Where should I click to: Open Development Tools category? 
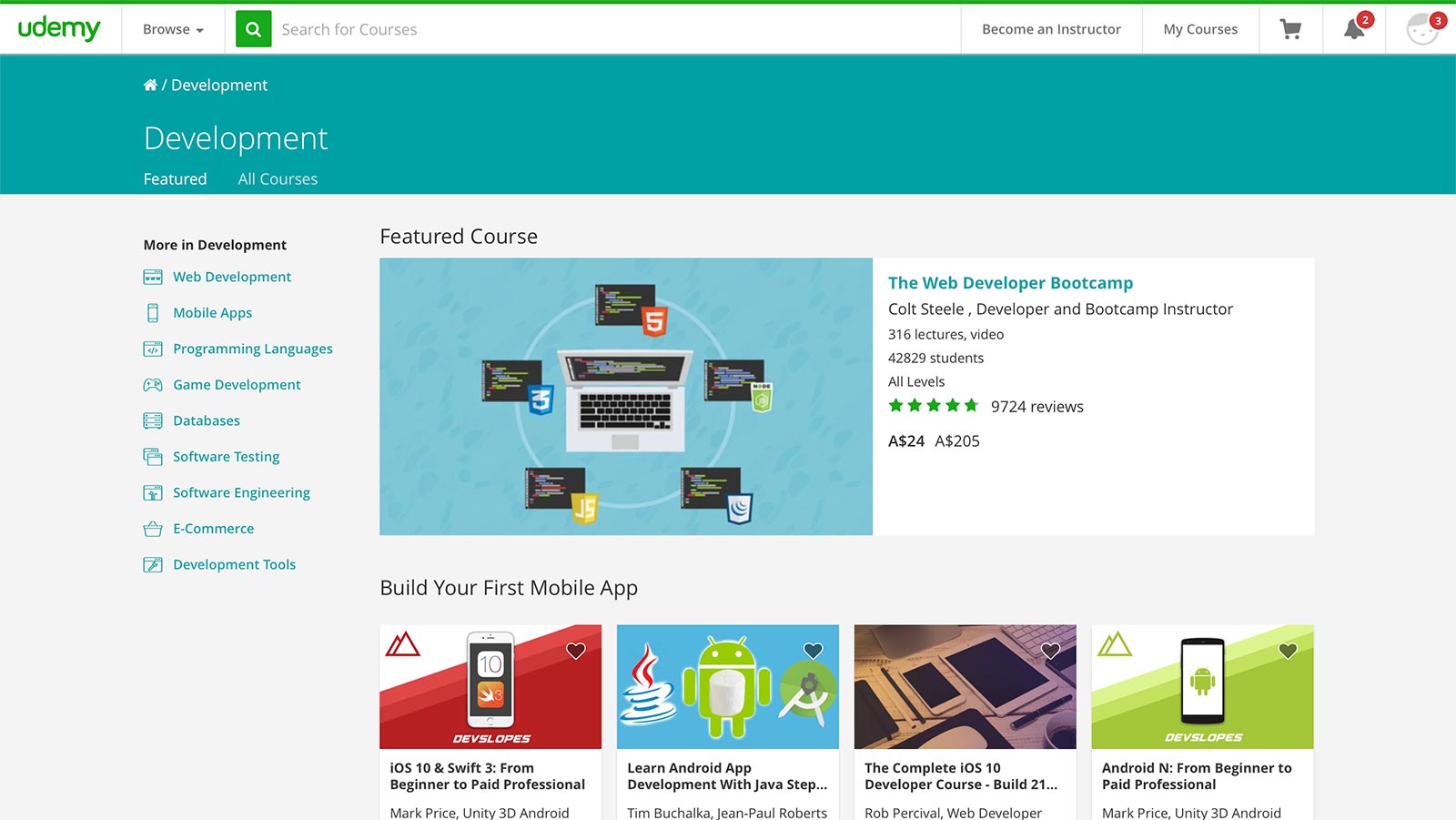235,564
